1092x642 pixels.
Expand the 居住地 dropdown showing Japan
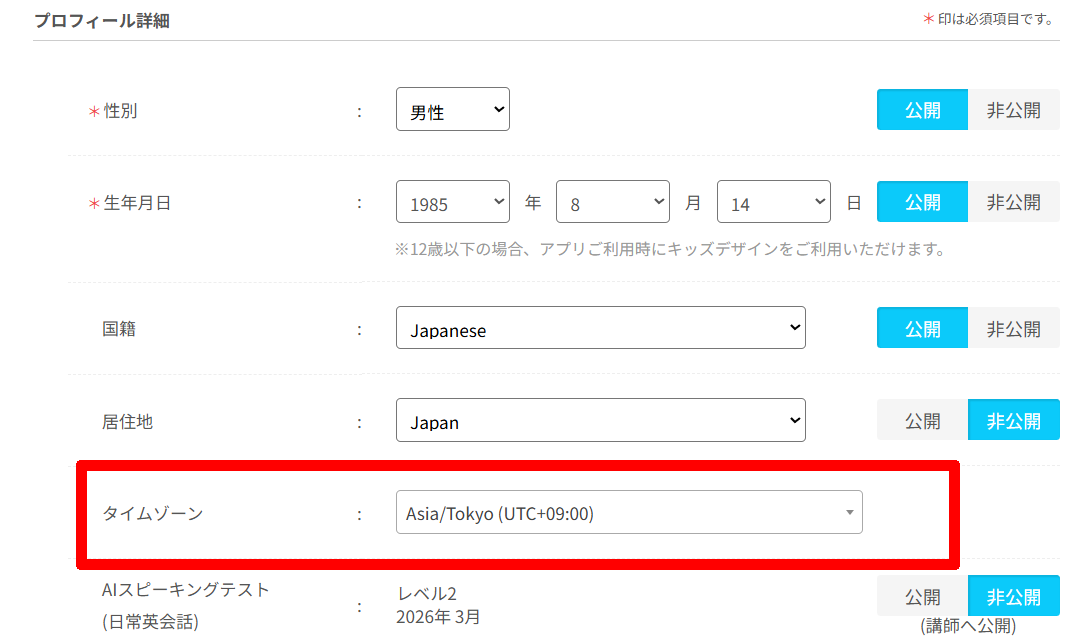pyautogui.click(x=600, y=421)
